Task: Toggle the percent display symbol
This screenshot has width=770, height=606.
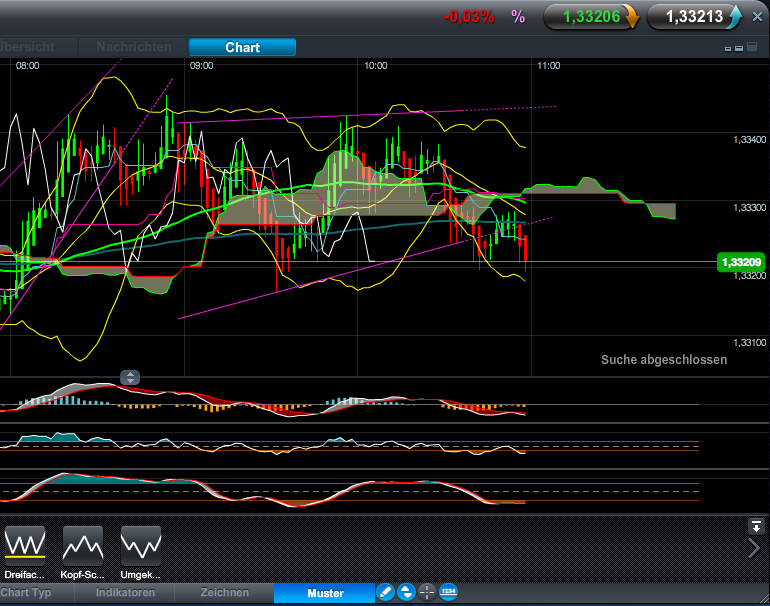Action: tap(517, 16)
